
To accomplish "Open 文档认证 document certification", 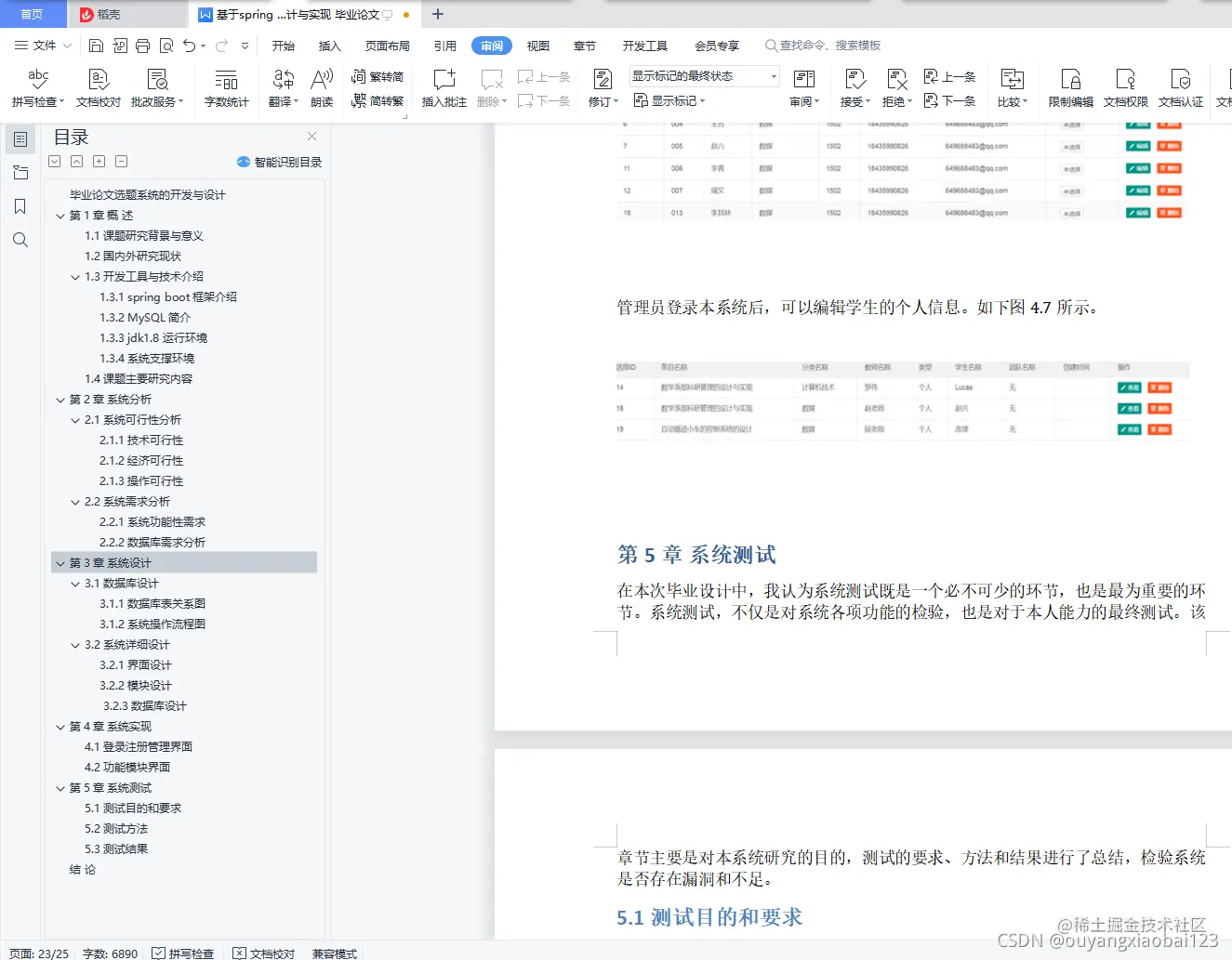I will click(1181, 88).
